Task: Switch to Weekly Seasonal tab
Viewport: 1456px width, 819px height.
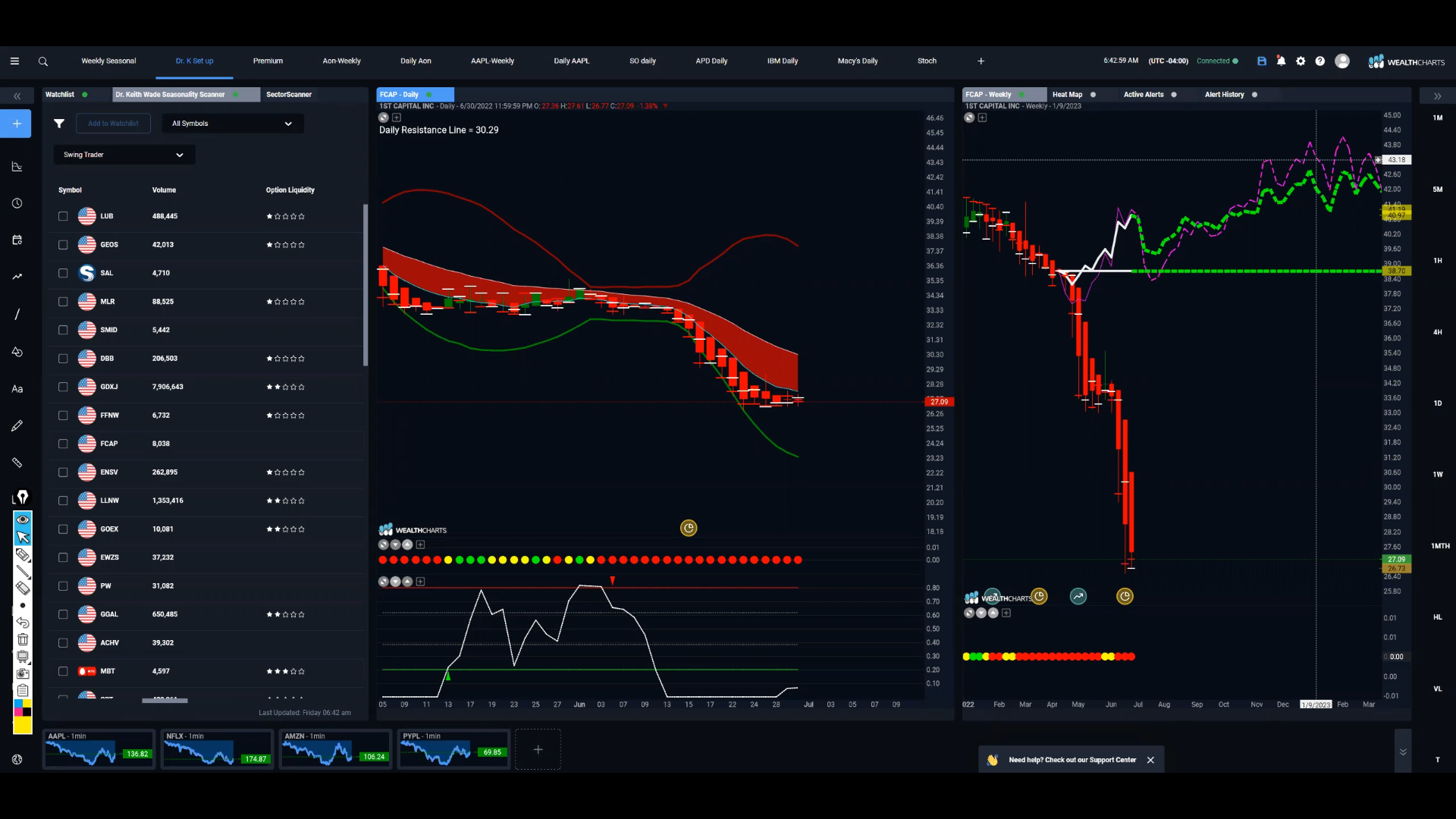Action: click(108, 61)
